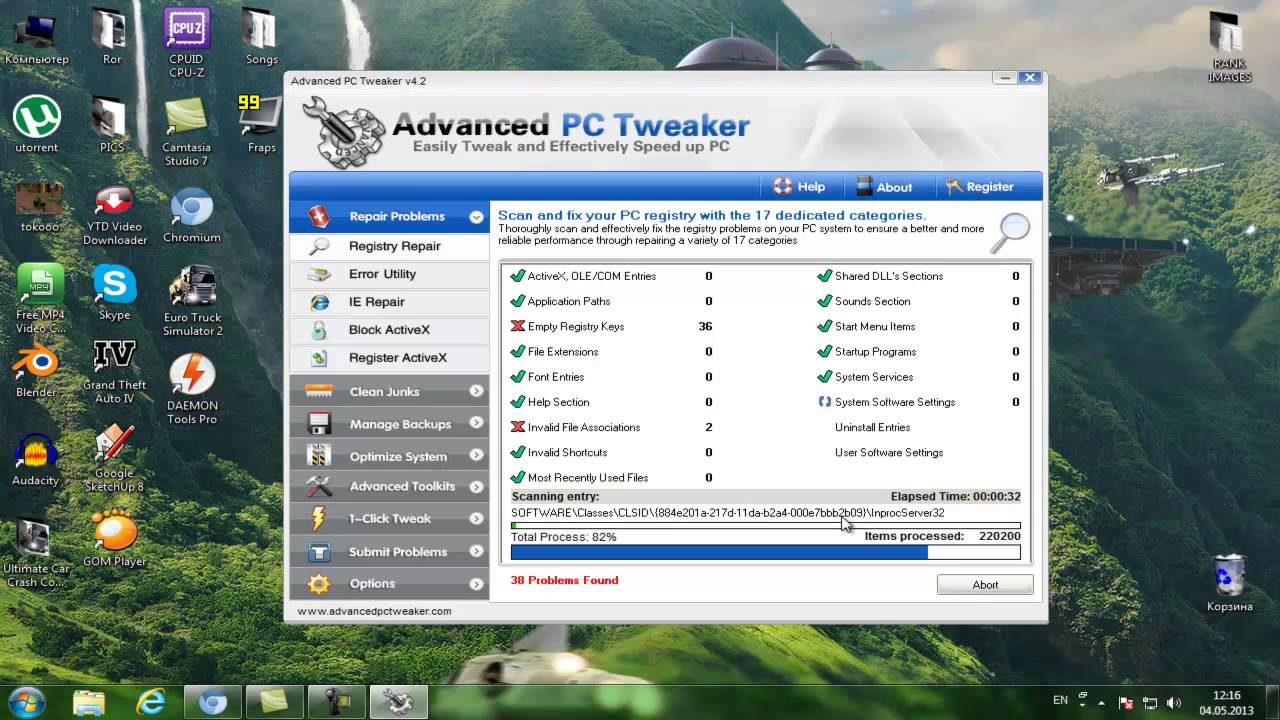Click the Block ActiveX padlock icon

(319, 330)
